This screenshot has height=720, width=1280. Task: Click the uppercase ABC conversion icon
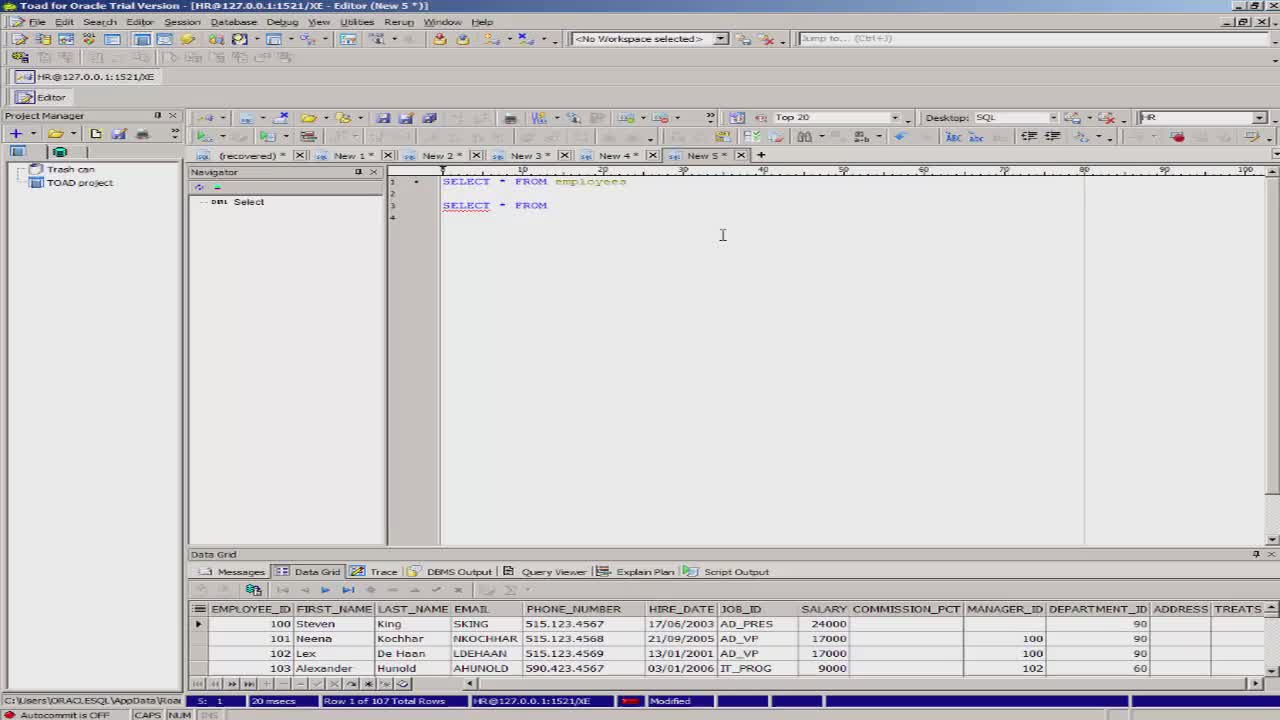coord(953,136)
